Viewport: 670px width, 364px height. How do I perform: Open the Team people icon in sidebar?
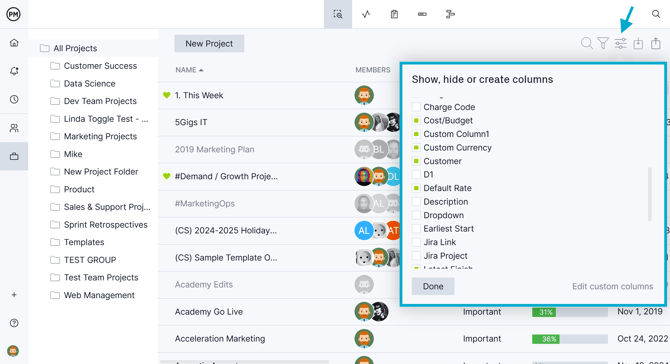14,128
